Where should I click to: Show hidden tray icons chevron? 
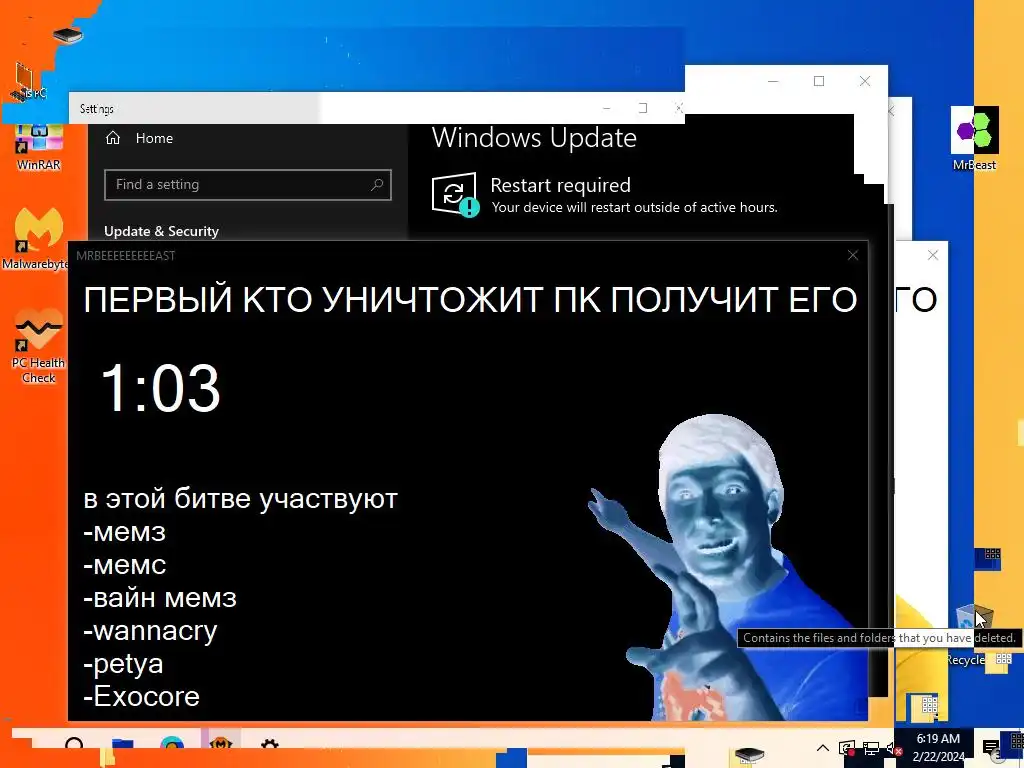coord(823,748)
